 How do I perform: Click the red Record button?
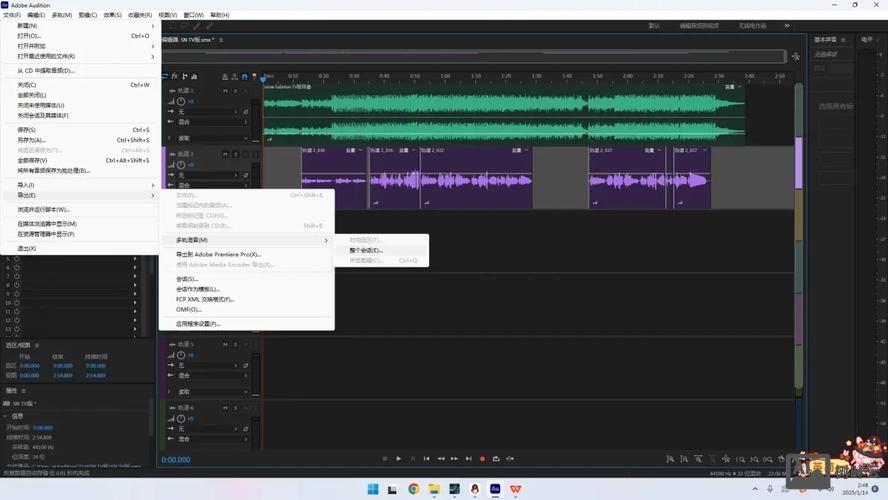coord(482,459)
